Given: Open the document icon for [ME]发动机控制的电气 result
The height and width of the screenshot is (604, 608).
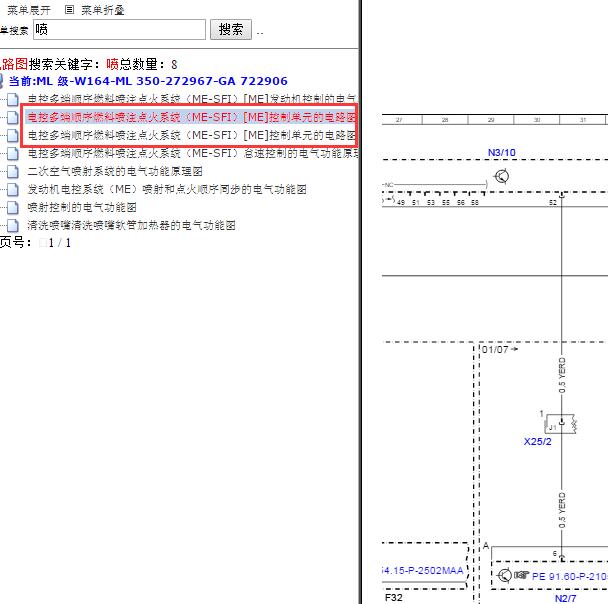Looking at the screenshot, I should pyautogui.click(x=12, y=100).
